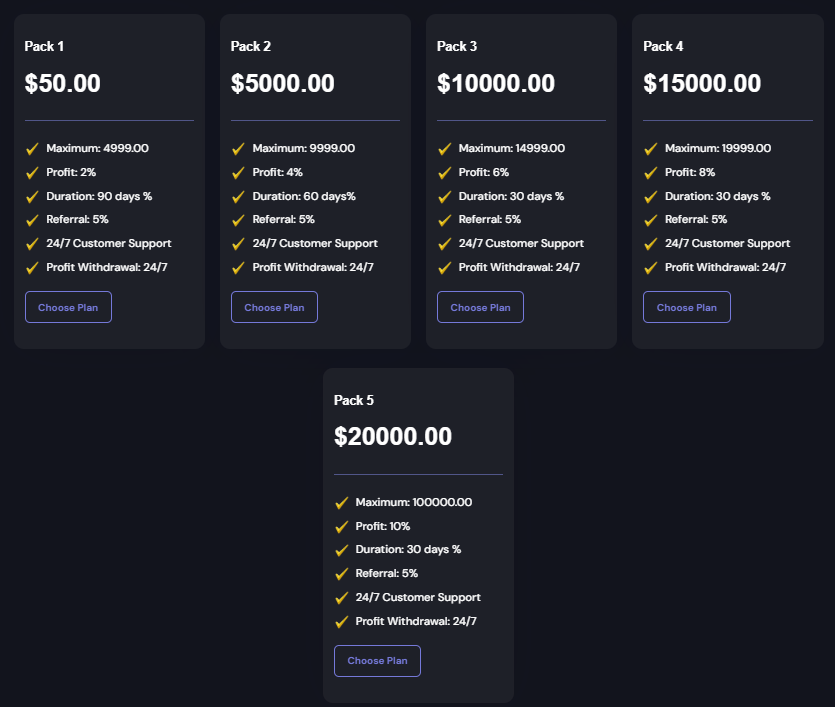This screenshot has width=835, height=707.
Task: Click checkmark next to Pack 2 Profit 4%
Action: click(238, 173)
